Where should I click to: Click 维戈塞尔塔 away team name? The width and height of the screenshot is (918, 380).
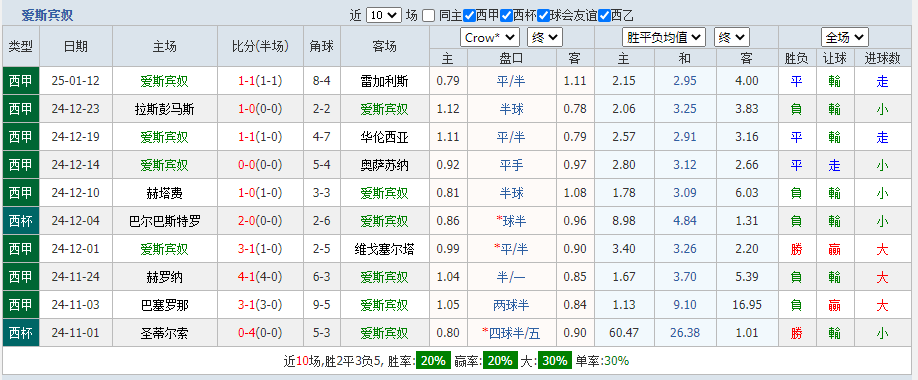[384, 249]
